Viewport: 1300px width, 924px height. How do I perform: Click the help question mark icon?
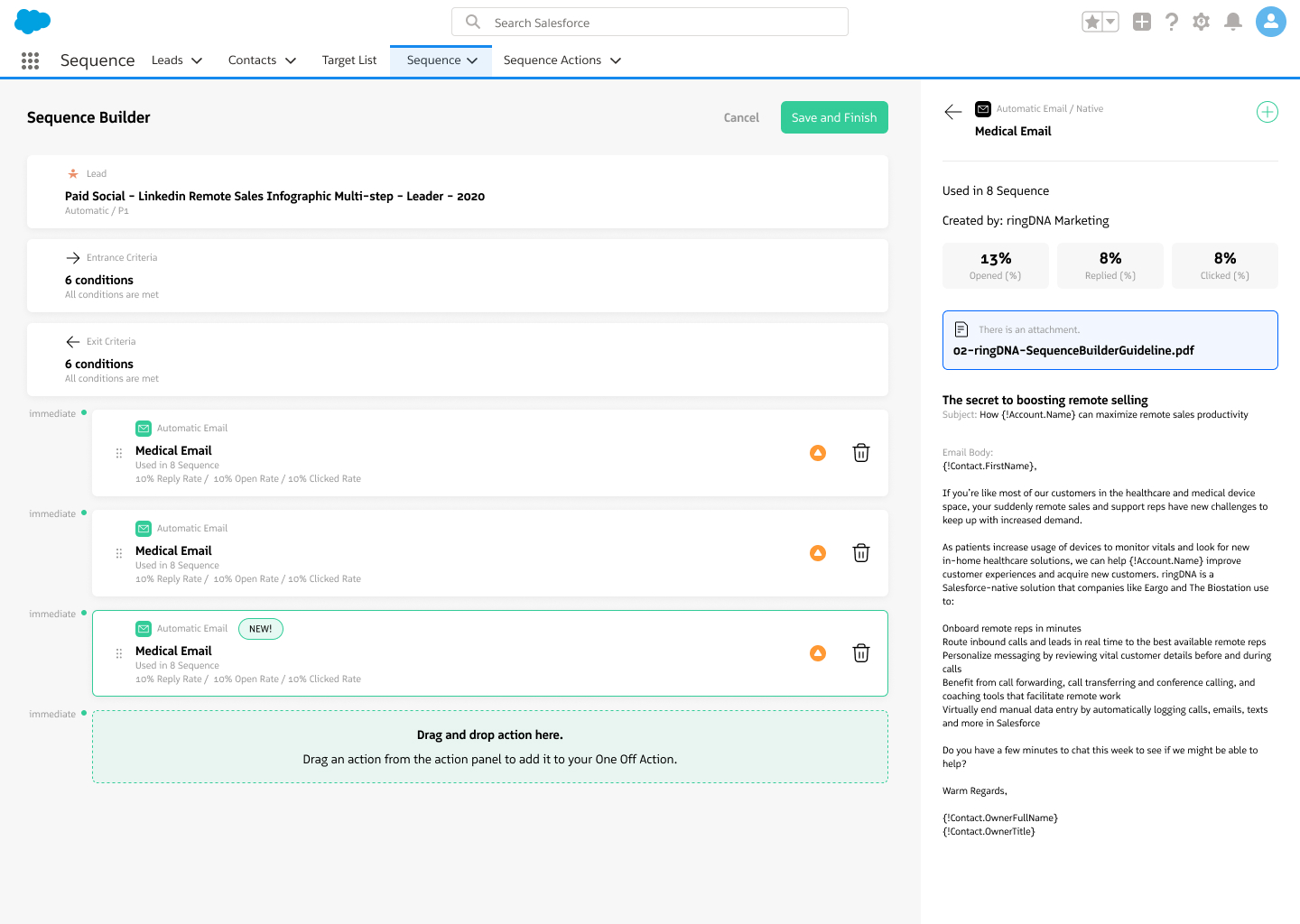click(1171, 22)
